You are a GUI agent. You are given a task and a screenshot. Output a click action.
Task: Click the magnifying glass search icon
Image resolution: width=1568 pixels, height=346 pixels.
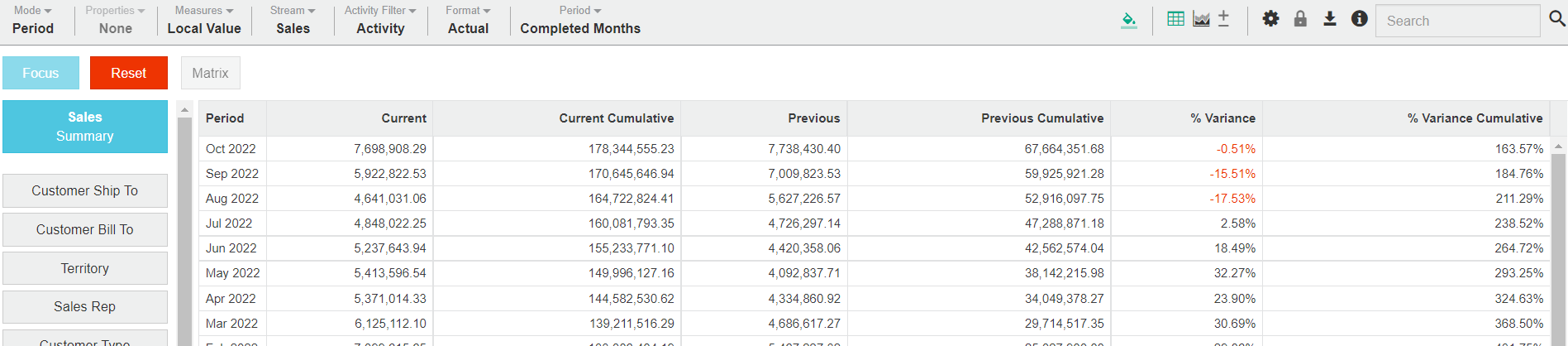point(1556,19)
